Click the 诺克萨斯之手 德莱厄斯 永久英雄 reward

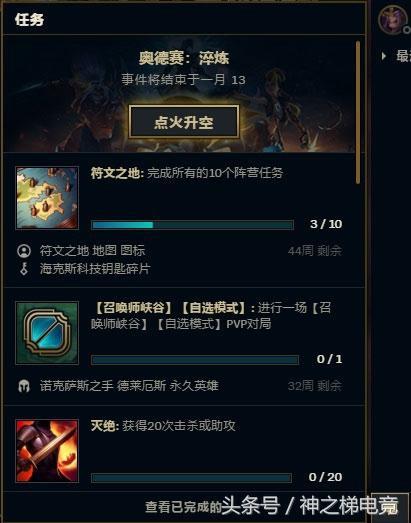tap(129, 386)
